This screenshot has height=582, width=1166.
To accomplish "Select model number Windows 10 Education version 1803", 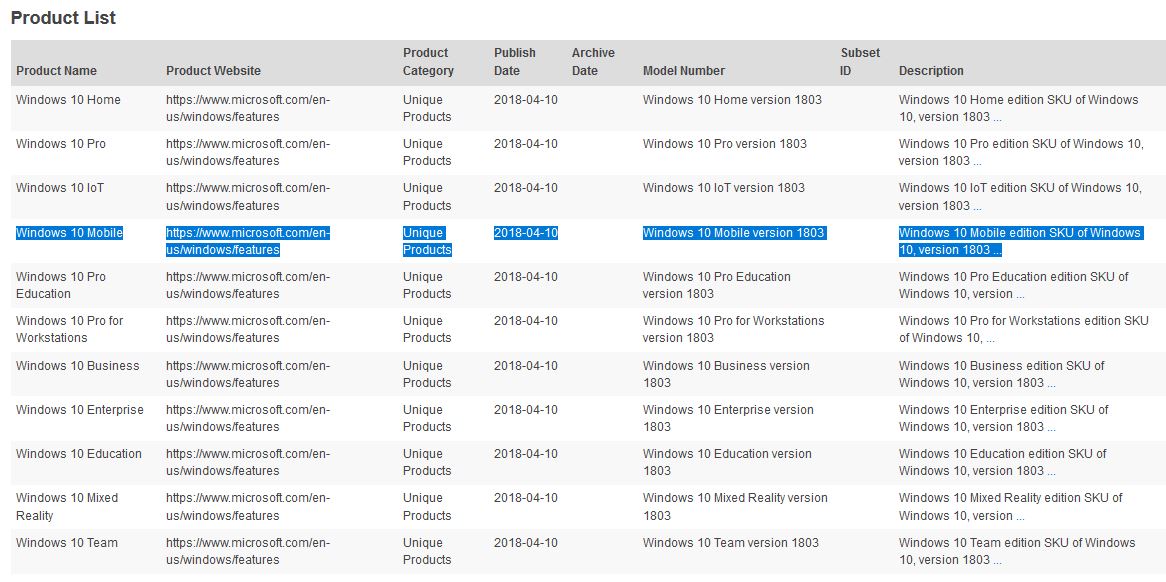I will coord(727,462).
